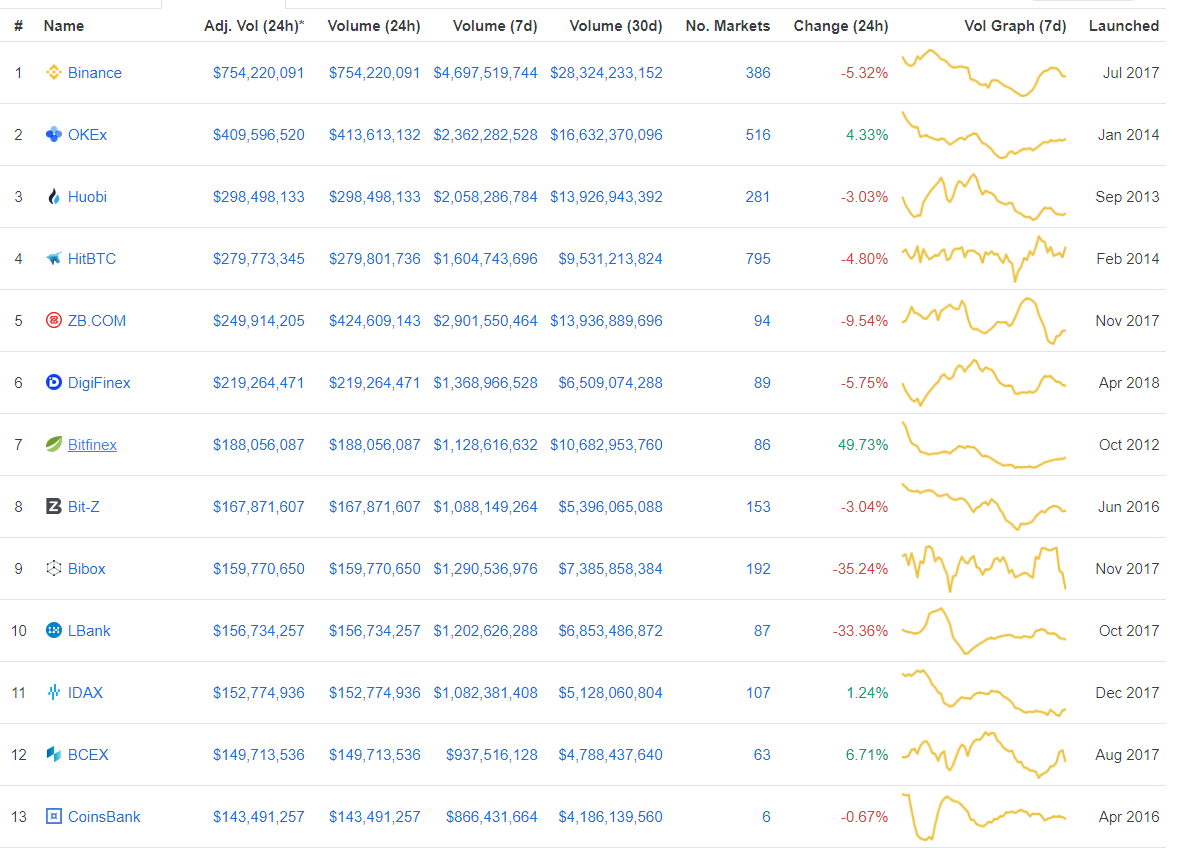This screenshot has height=848, width=1180.
Task: Click the Binance logo icon
Action: tap(54, 73)
